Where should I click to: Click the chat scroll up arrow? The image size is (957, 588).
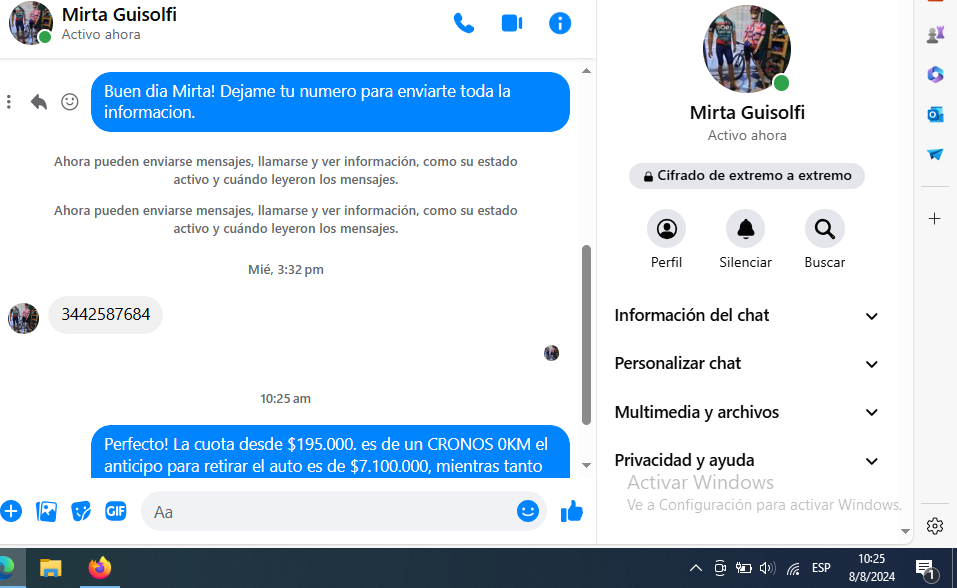click(x=586, y=71)
